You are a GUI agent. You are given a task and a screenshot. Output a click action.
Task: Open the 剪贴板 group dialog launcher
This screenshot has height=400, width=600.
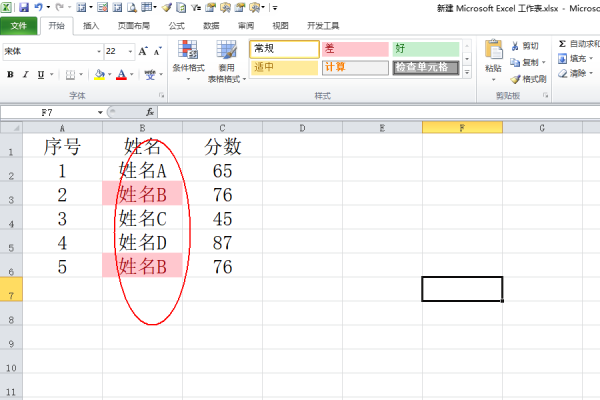[545, 95]
